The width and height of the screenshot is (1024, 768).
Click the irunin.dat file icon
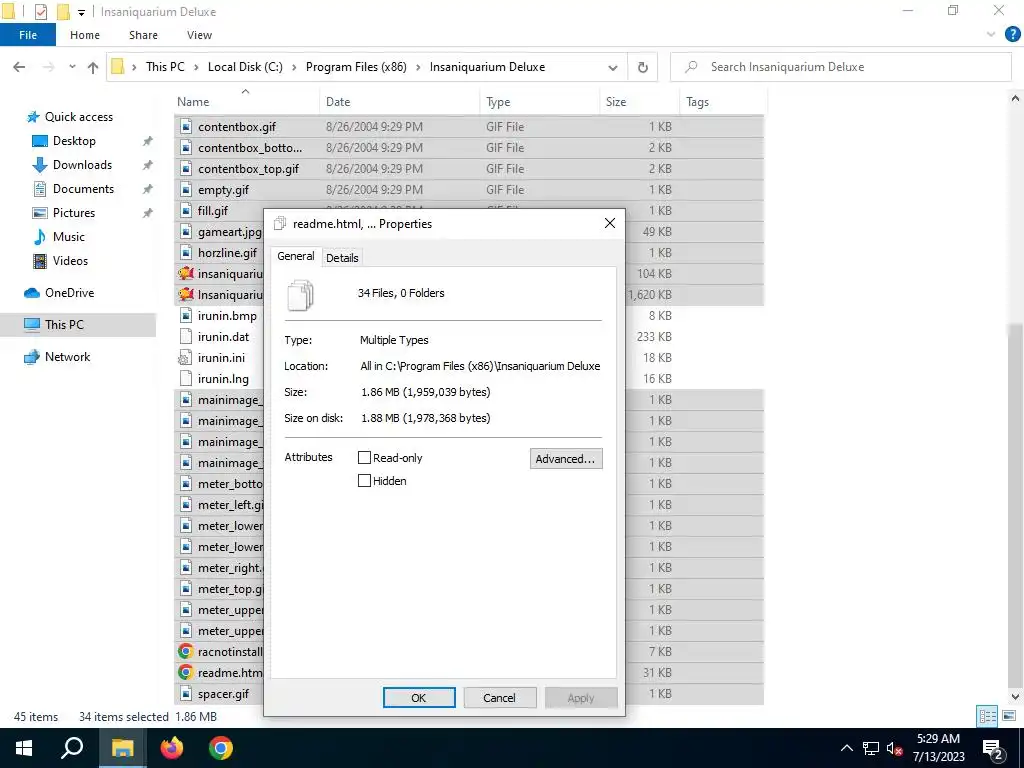[186, 337]
